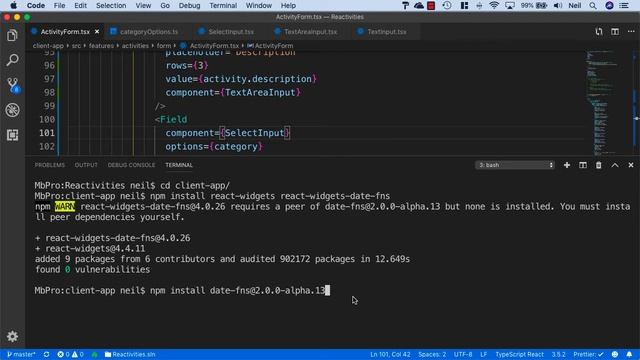Open Source Control view icon
Image resolution: width=640 pixels, height=360 pixels.
pos(12,85)
